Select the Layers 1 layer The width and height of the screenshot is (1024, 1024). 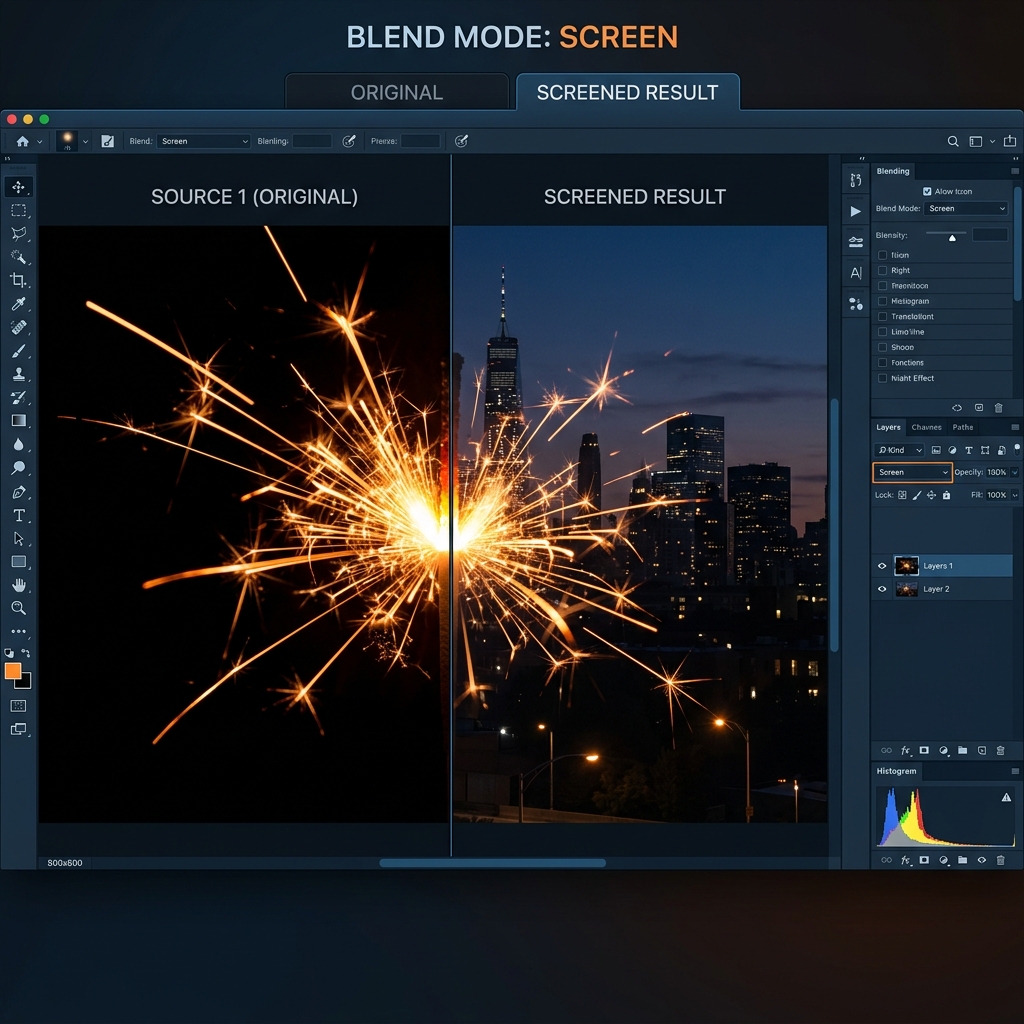(x=940, y=566)
